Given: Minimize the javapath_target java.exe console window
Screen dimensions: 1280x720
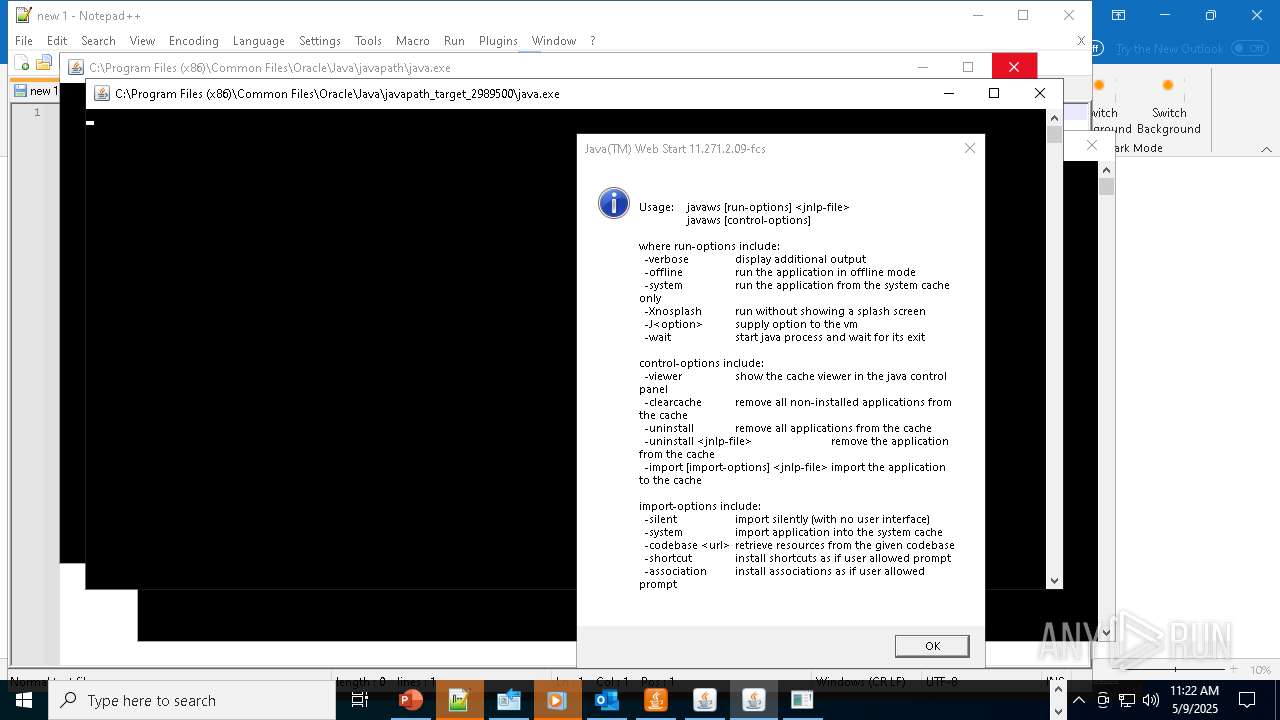Looking at the screenshot, I should pos(948,93).
